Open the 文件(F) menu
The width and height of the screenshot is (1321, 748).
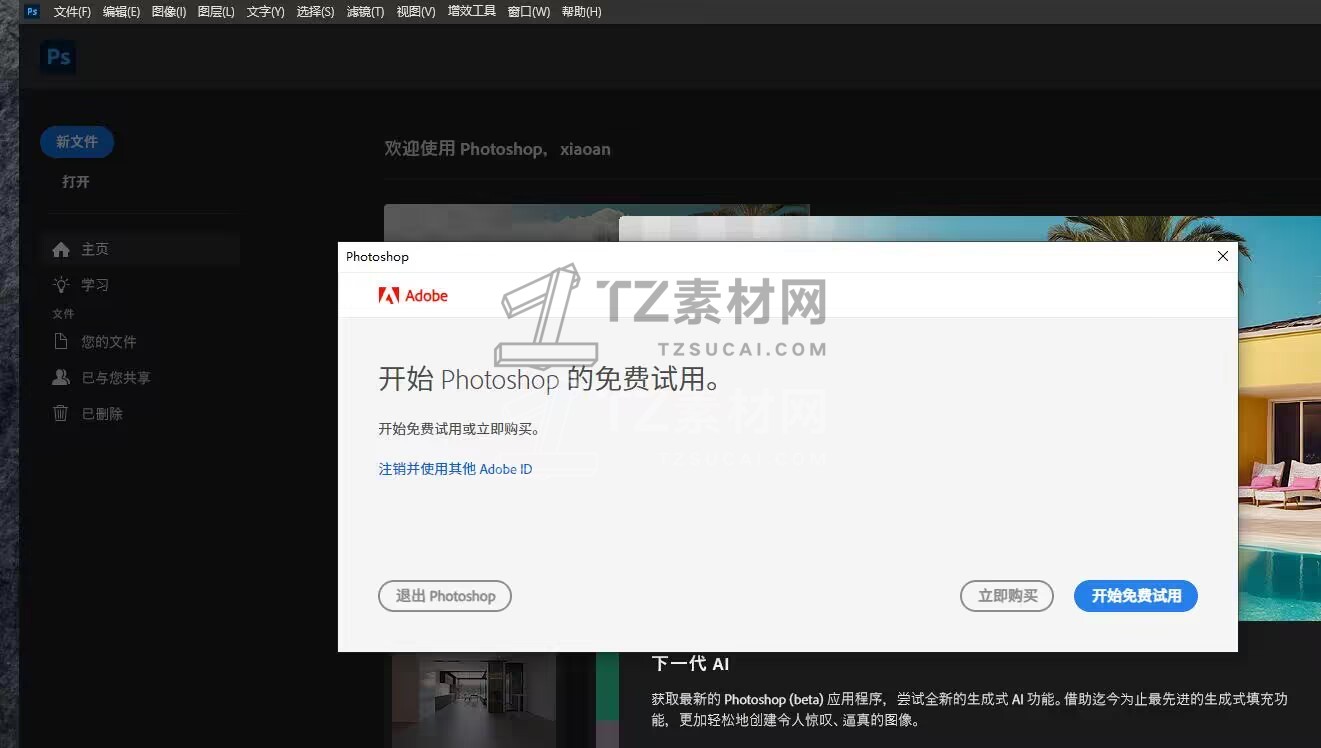(x=72, y=12)
